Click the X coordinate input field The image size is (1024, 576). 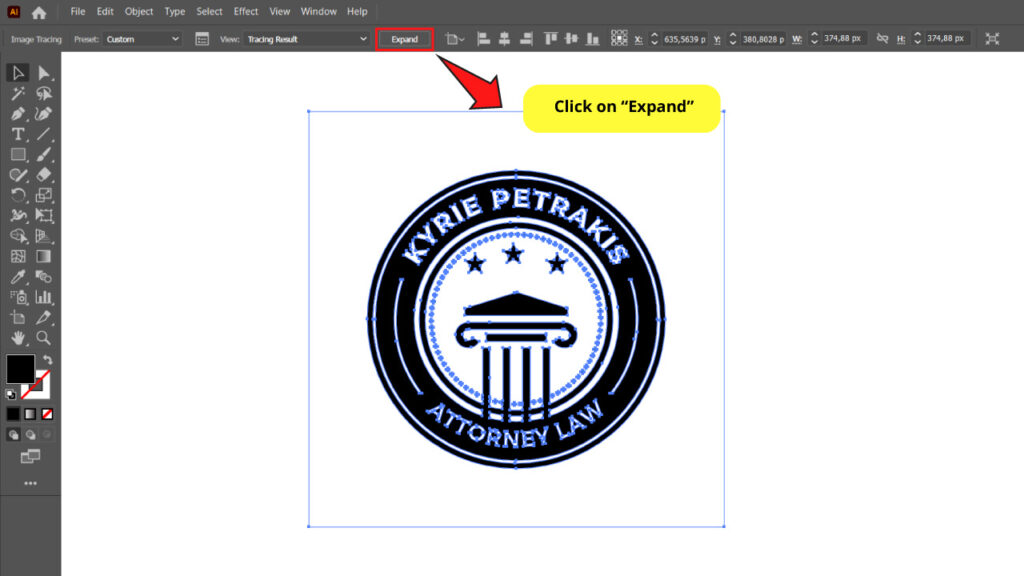coord(684,39)
